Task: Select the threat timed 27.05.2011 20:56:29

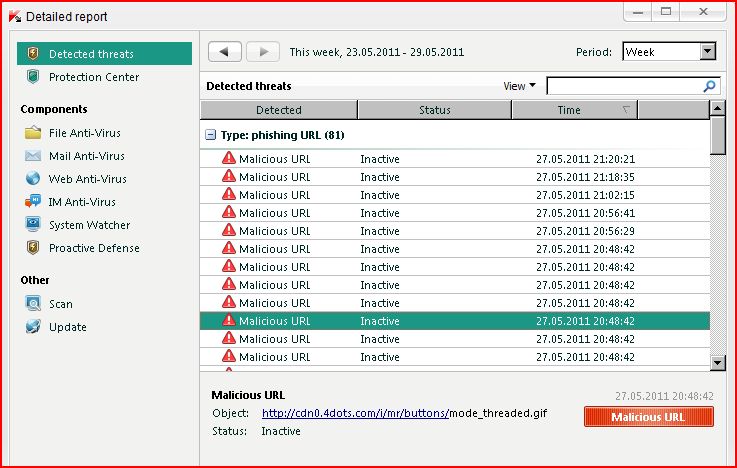Action: pyautogui.click(x=455, y=231)
